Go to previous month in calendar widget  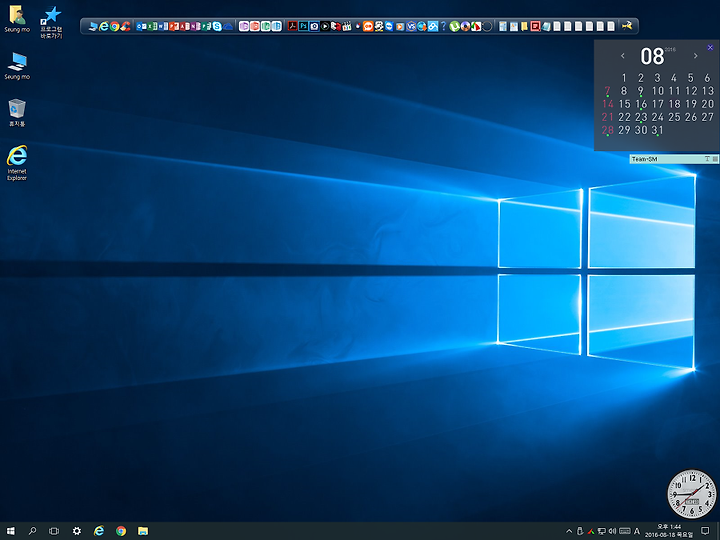click(x=623, y=56)
